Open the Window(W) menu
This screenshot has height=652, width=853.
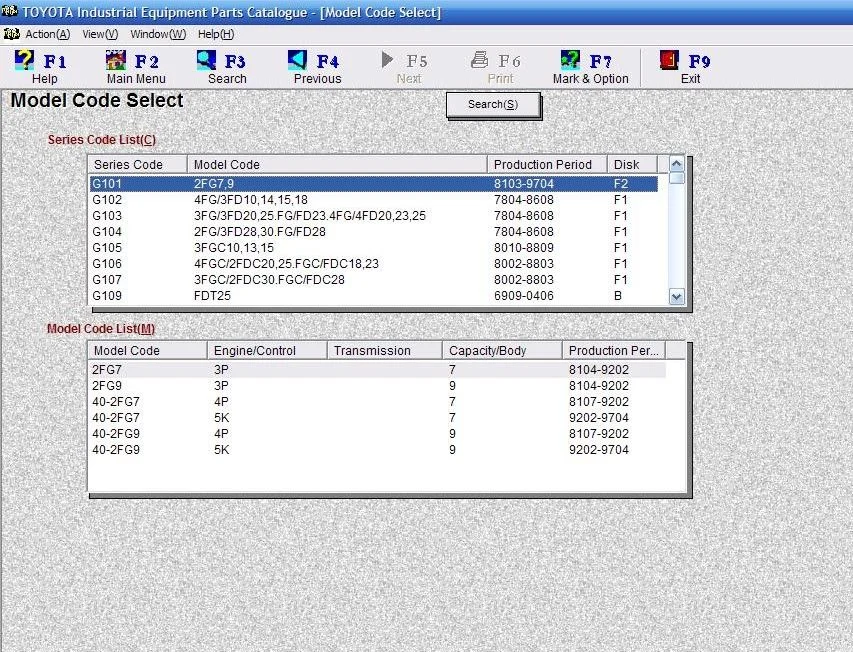158,34
